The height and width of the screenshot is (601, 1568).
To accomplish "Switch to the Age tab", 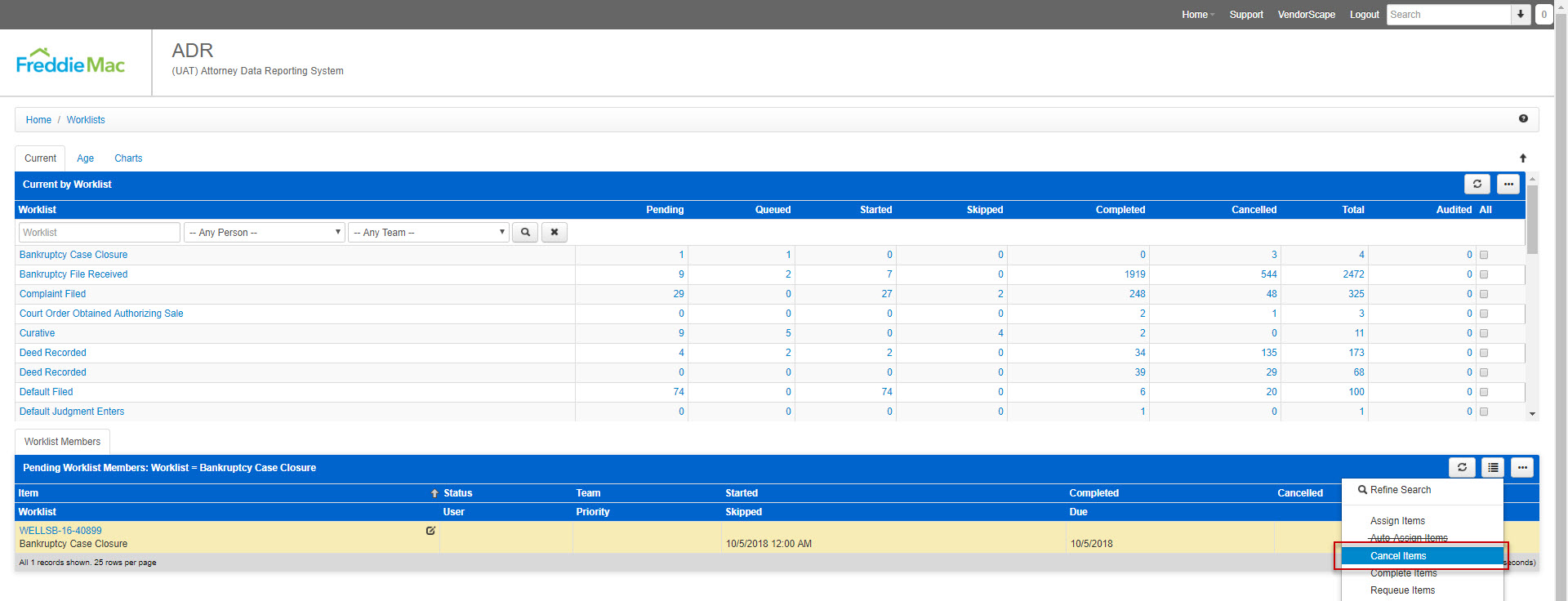I will (x=85, y=158).
